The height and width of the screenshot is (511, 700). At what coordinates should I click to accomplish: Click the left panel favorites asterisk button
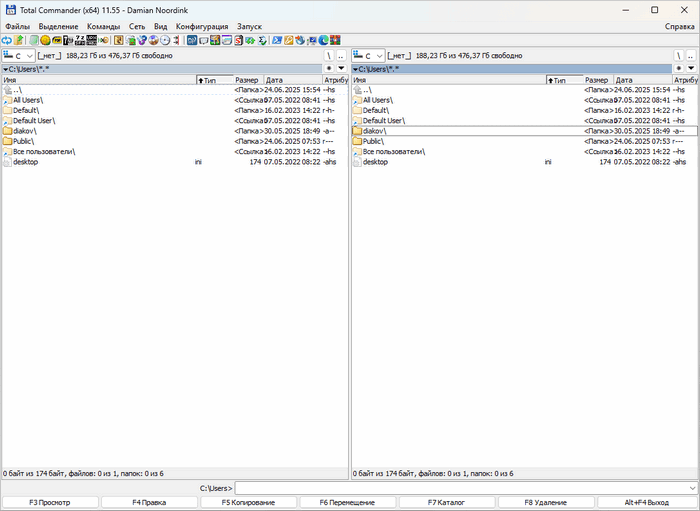(x=329, y=69)
